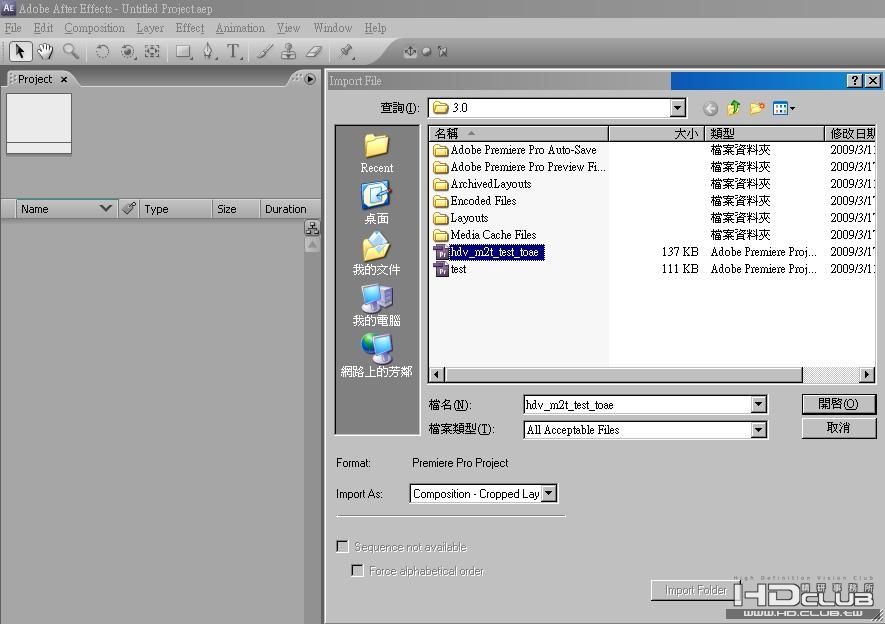The height and width of the screenshot is (624, 885).
Task: Open the 我的文件 shortcut
Action: pyautogui.click(x=376, y=254)
